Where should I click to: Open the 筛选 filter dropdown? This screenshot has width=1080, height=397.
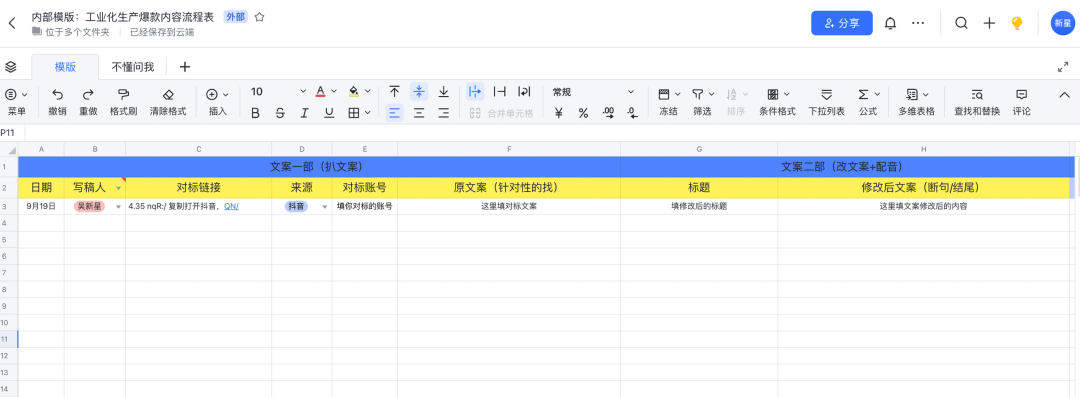[x=703, y=101]
